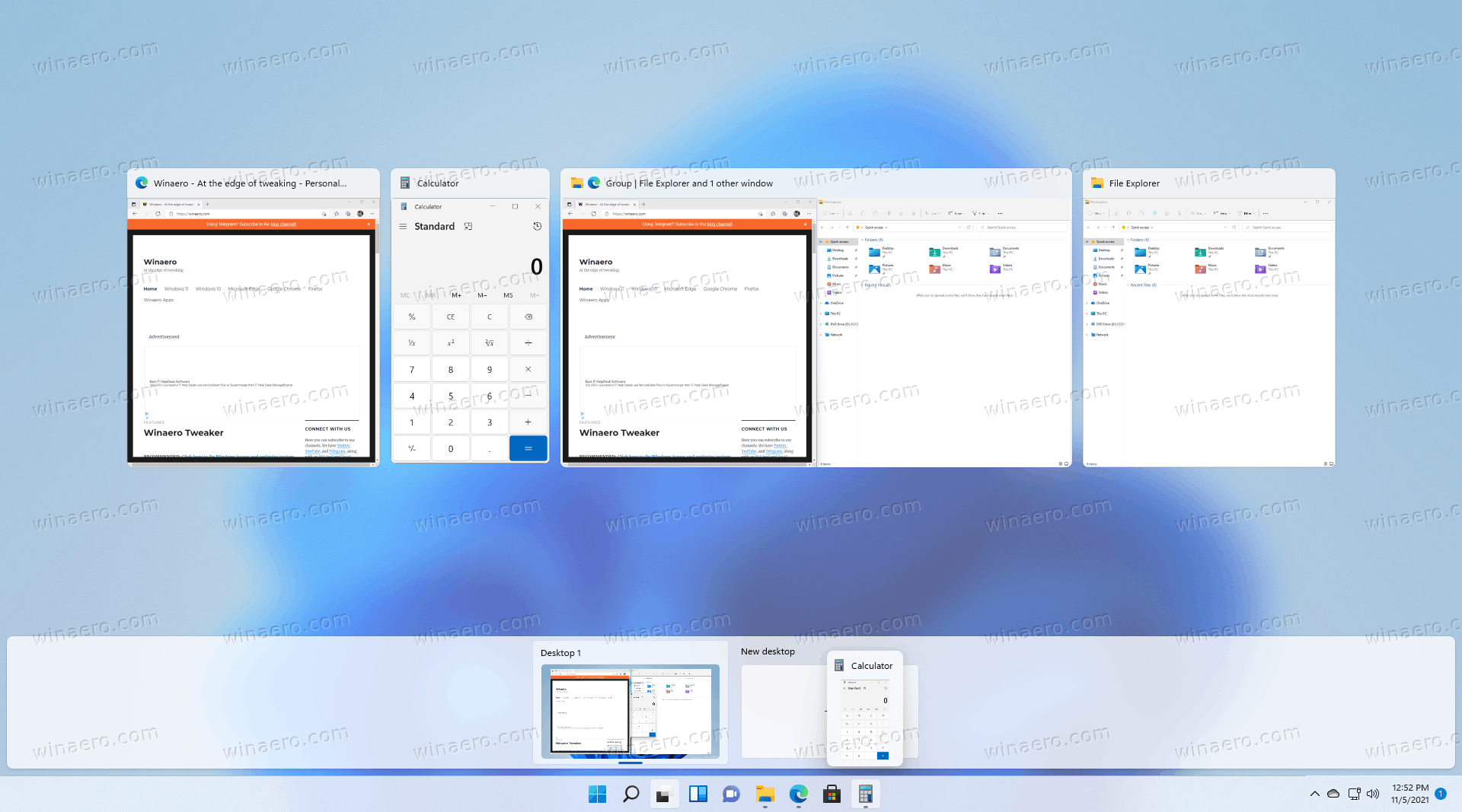The width and height of the screenshot is (1462, 812).
Task: Click the Calculator M- memory key
Action: coord(482,295)
